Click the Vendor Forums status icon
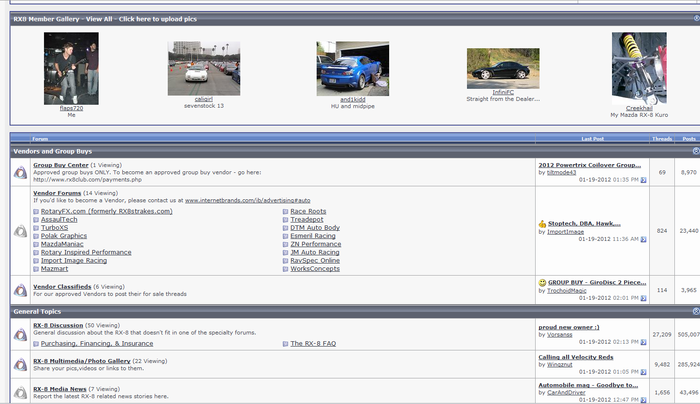The image size is (700, 404). pyautogui.click(x=20, y=231)
